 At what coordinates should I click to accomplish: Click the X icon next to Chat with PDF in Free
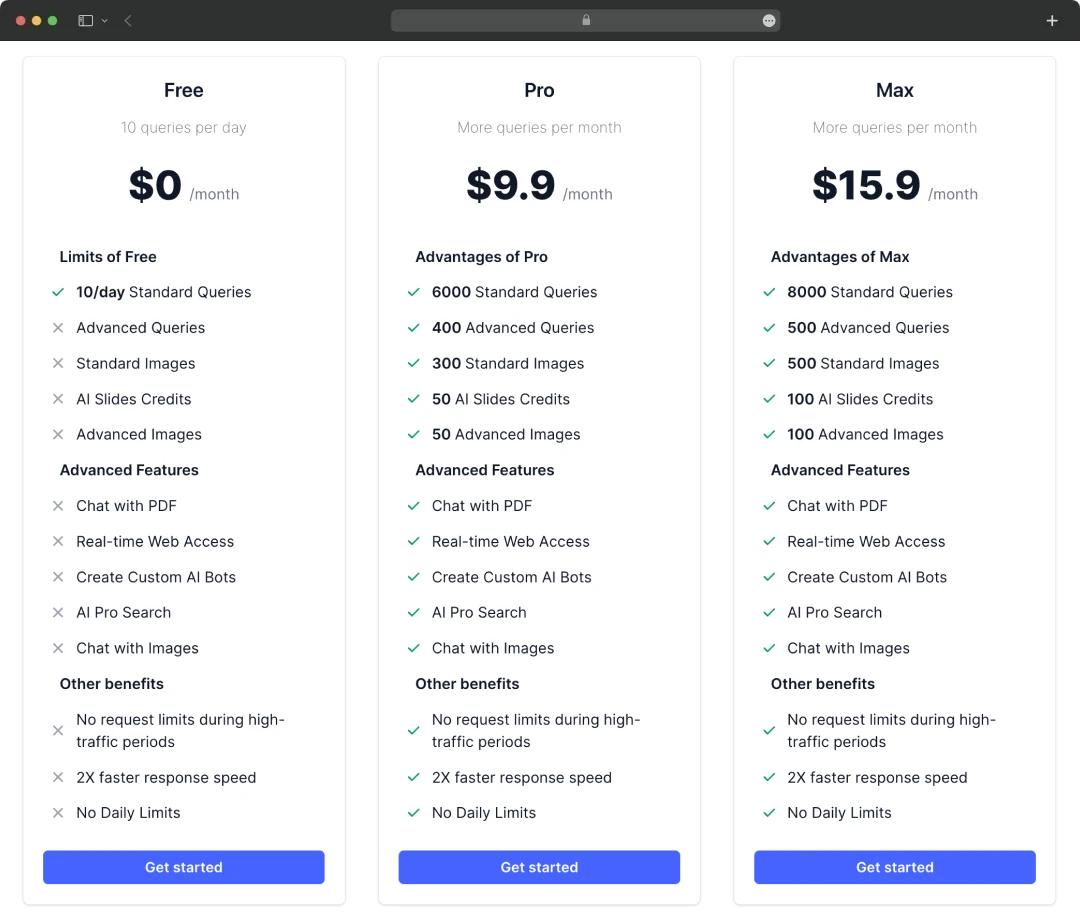click(x=59, y=506)
